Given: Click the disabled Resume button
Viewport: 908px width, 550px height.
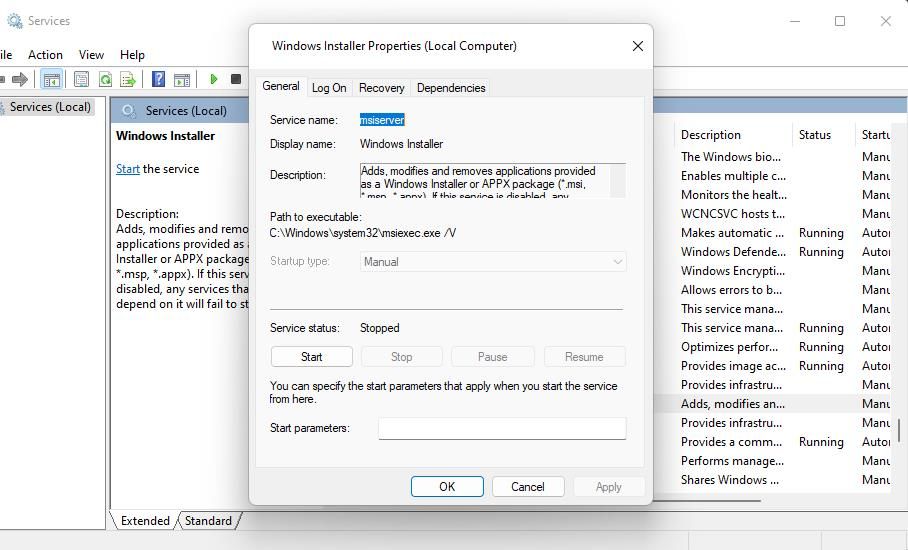Looking at the screenshot, I should coord(584,357).
